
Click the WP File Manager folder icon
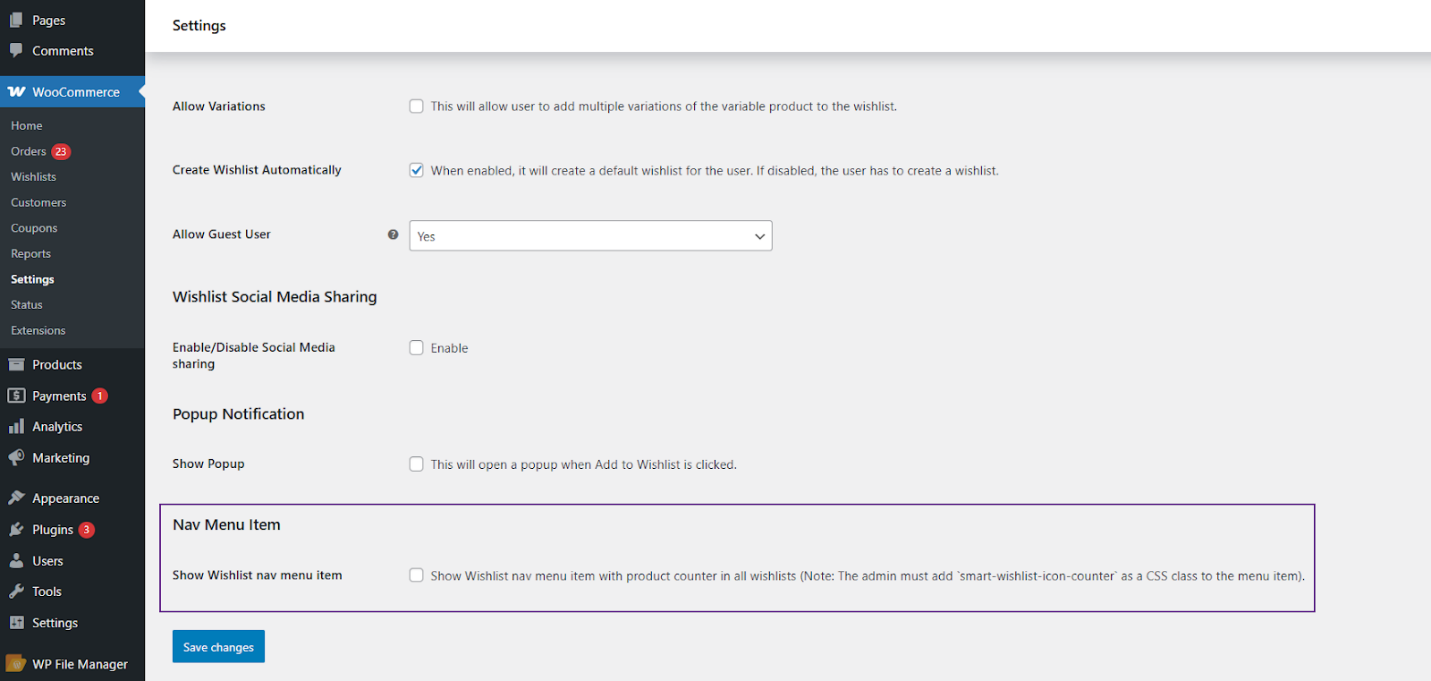[x=15, y=663]
